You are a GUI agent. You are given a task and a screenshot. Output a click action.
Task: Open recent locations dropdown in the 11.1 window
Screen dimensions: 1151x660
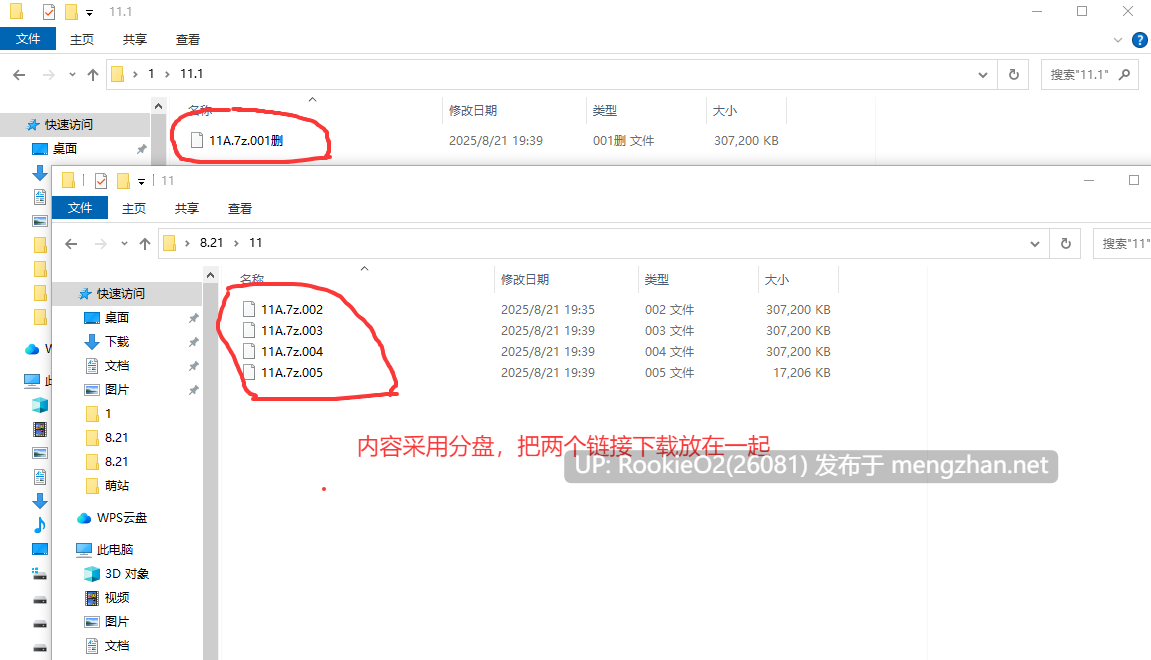point(72,74)
